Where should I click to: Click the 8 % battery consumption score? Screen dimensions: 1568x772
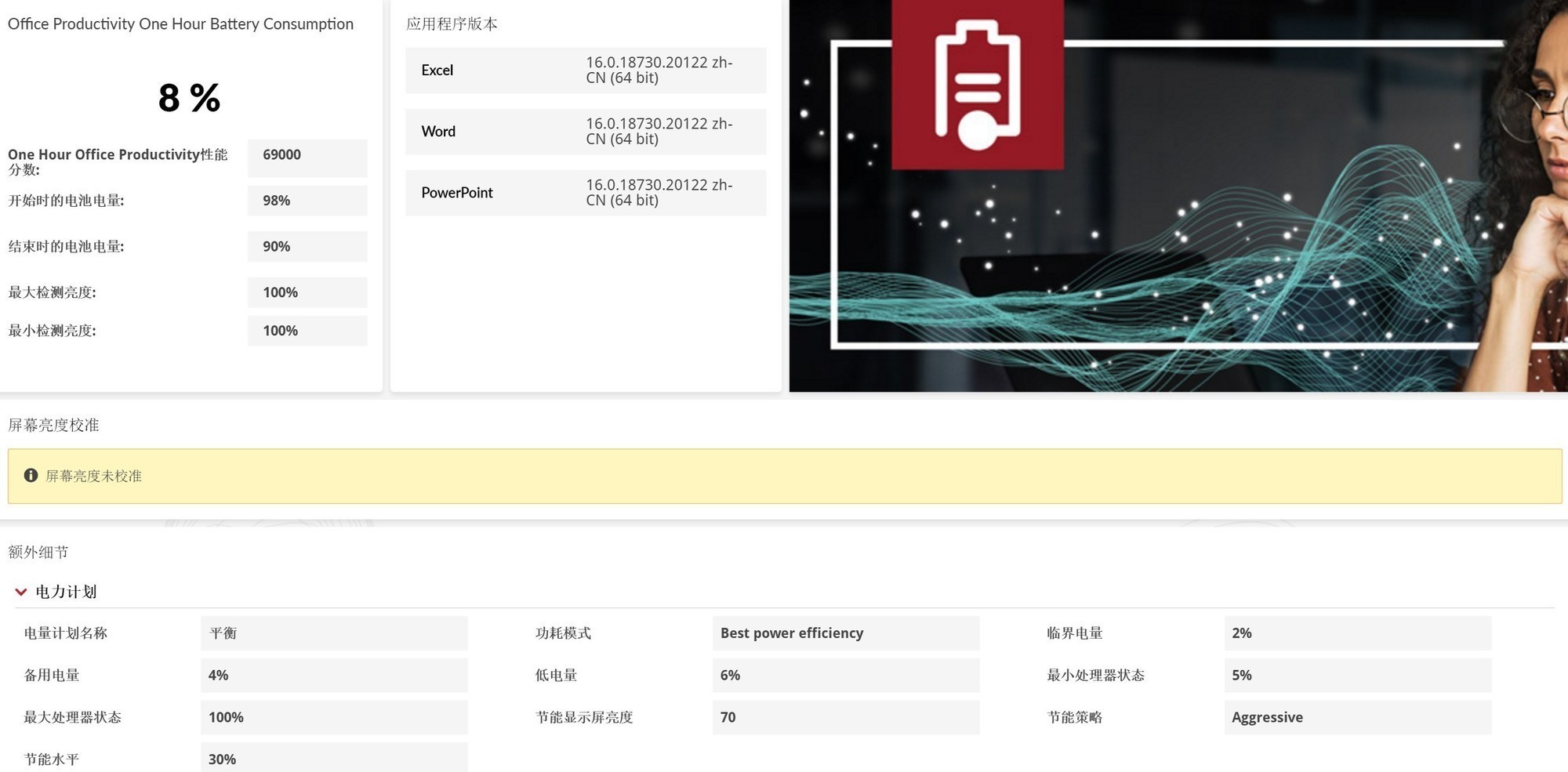coord(190,98)
